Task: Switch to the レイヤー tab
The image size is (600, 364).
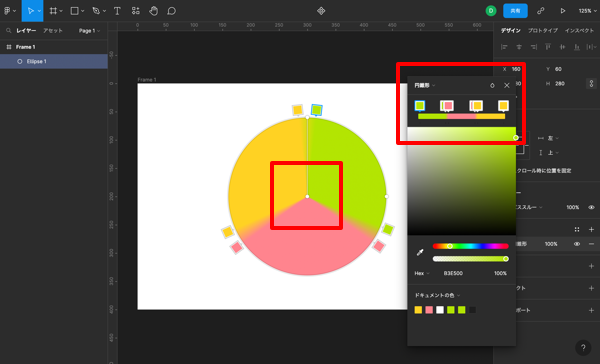Action: point(26,31)
